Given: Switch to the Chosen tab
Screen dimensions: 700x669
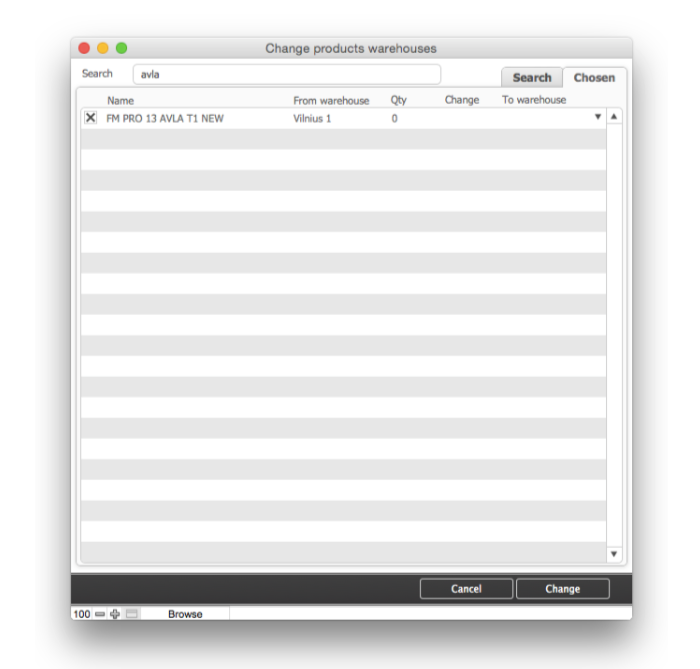Looking at the screenshot, I should (x=594, y=77).
